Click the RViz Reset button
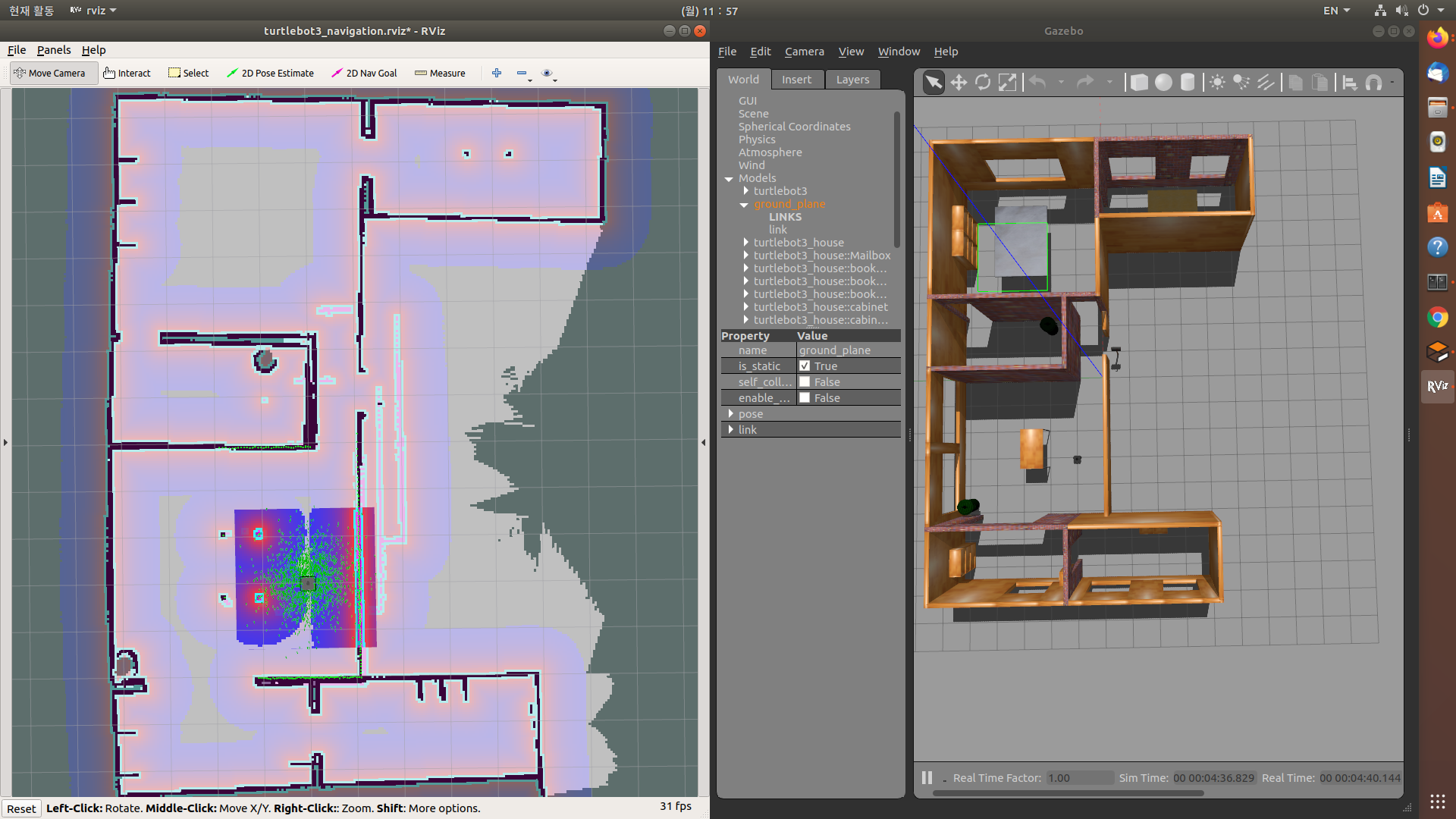The height and width of the screenshot is (819, 1456). coord(21,808)
